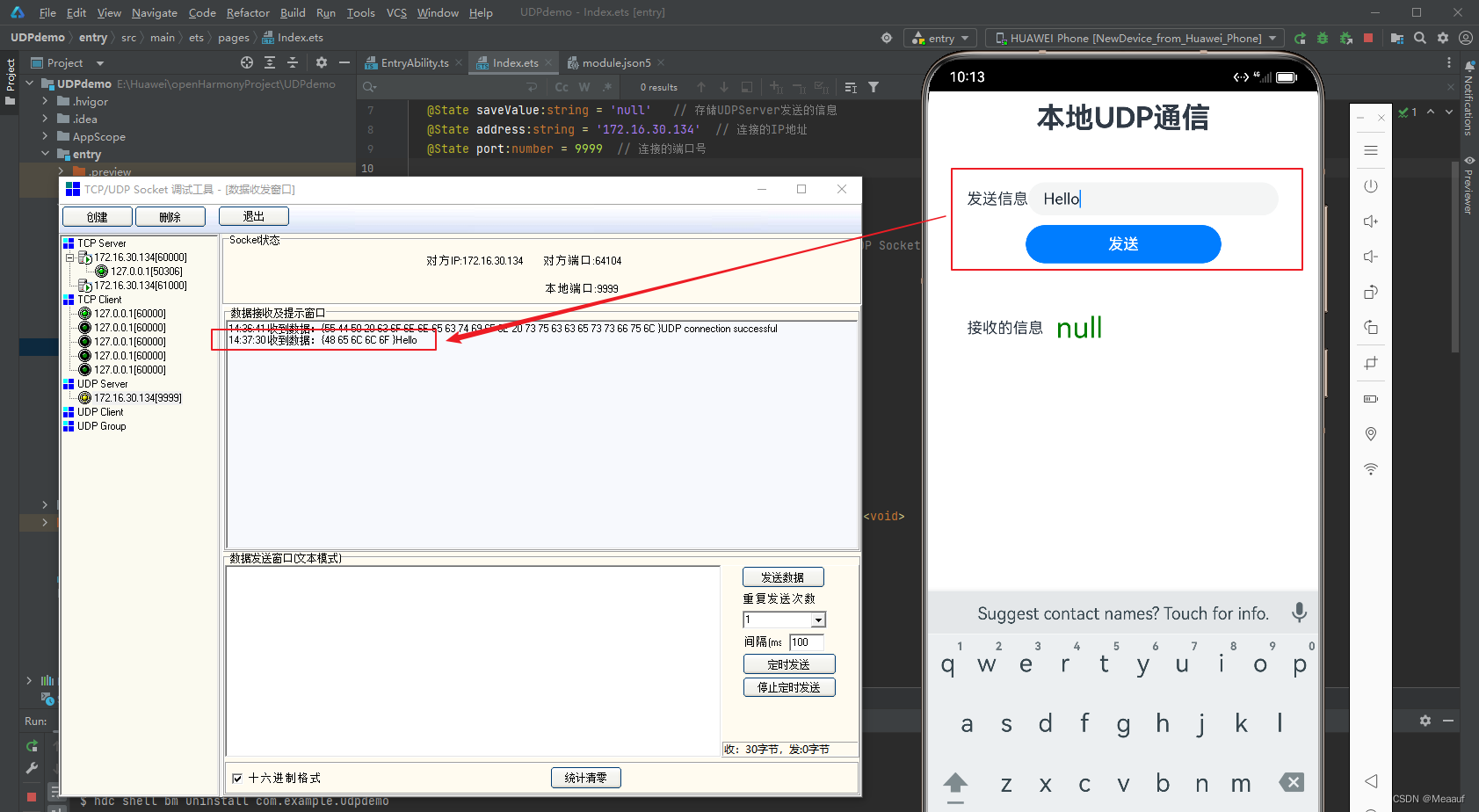Click the 统计清零 reset statistics button
1479x812 pixels.
coord(585,778)
